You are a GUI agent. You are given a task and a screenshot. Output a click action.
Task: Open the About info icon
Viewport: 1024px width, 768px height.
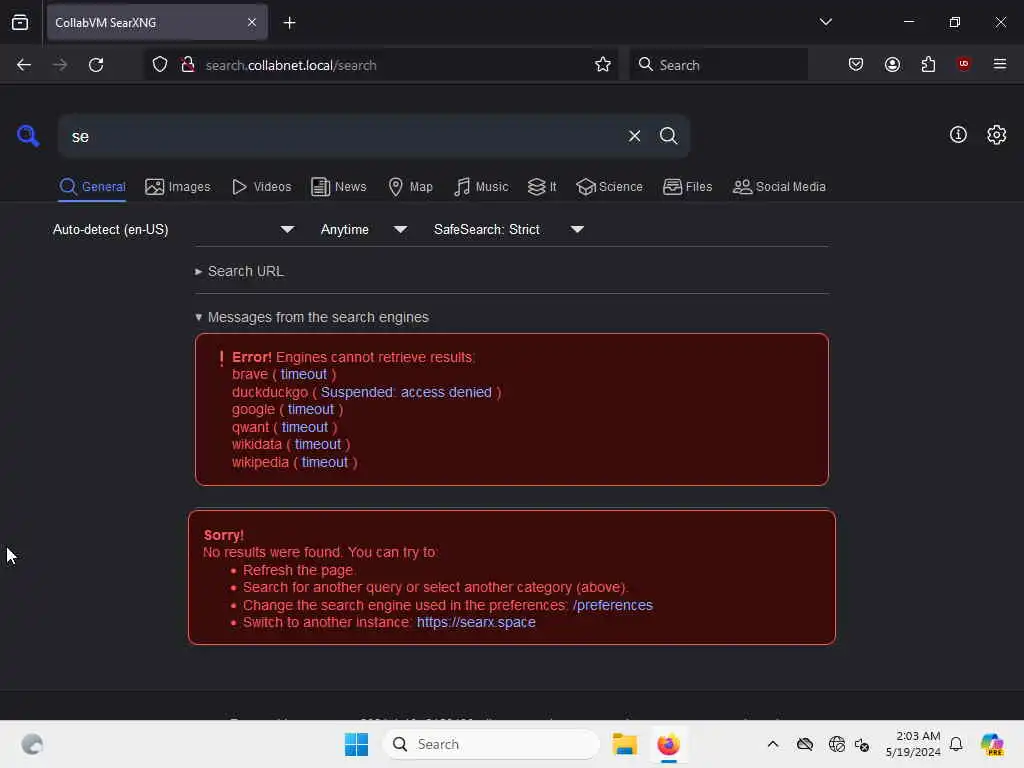958,135
